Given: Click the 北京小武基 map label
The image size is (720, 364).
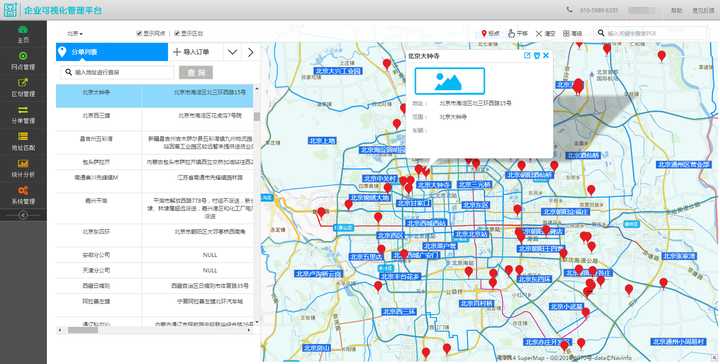Looking at the screenshot, I should tap(566, 307).
